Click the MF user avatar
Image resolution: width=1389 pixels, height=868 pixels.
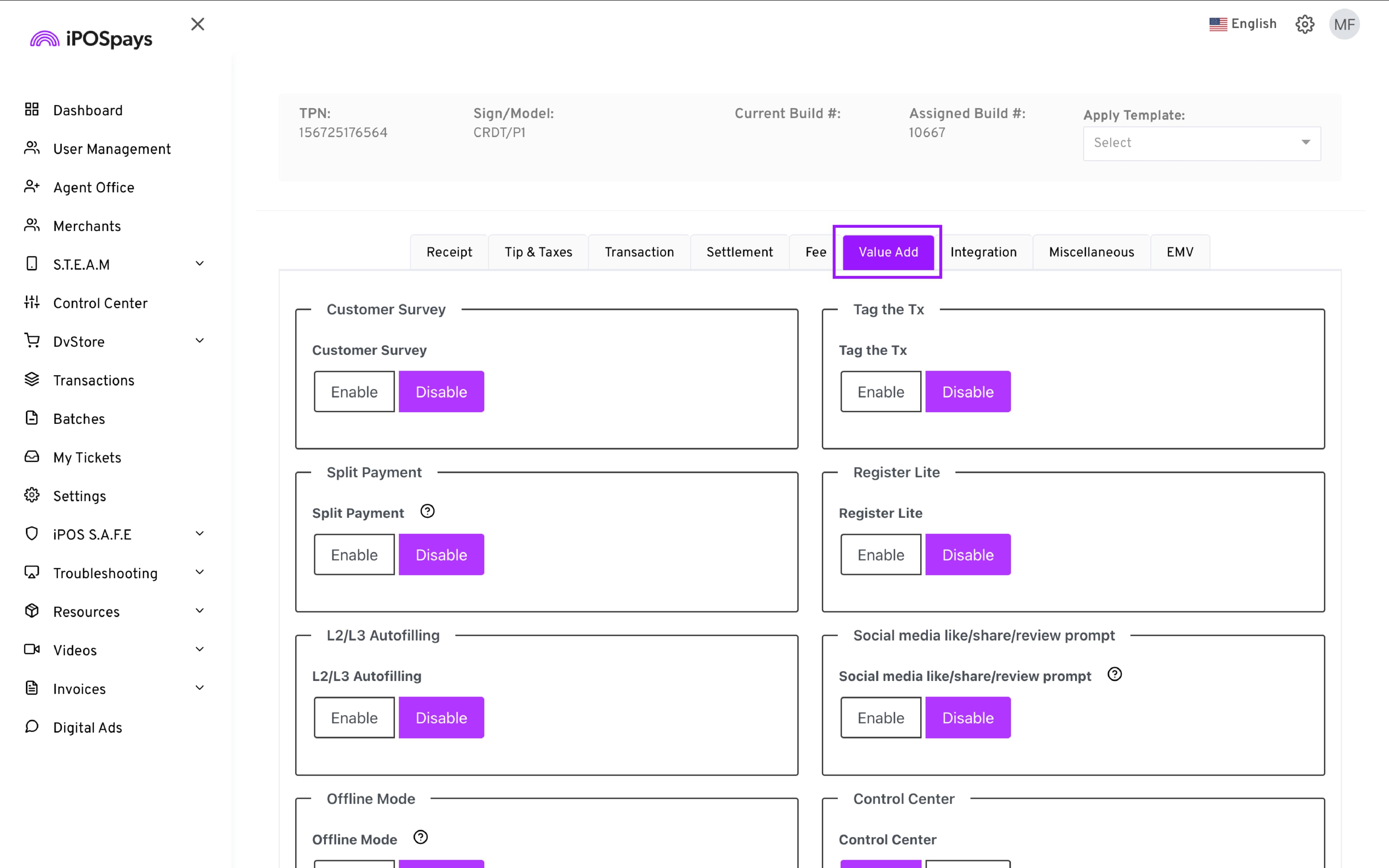(1344, 24)
